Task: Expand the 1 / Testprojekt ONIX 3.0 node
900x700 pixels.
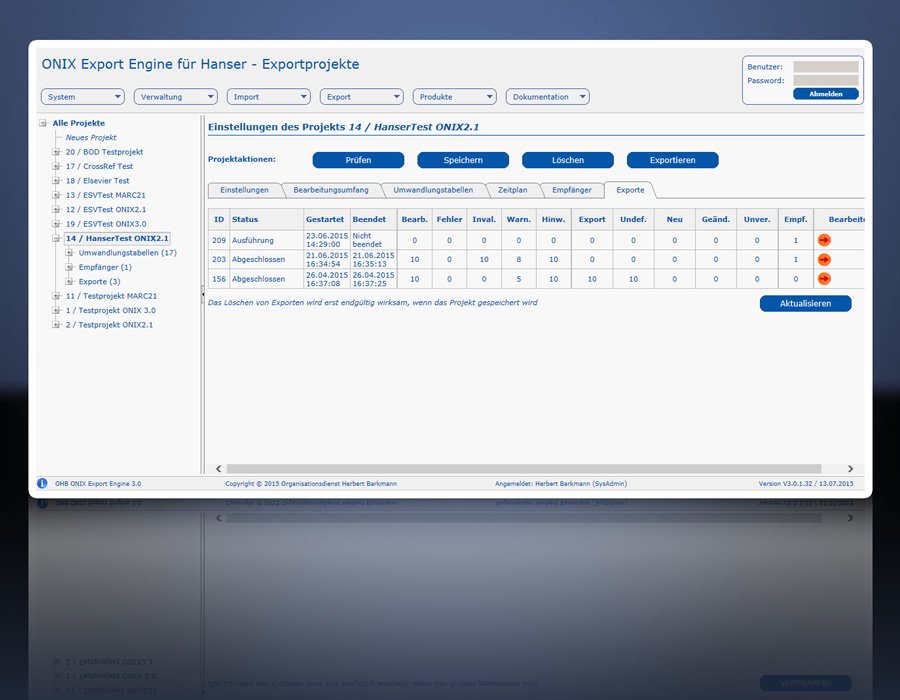Action: click(56, 310)
